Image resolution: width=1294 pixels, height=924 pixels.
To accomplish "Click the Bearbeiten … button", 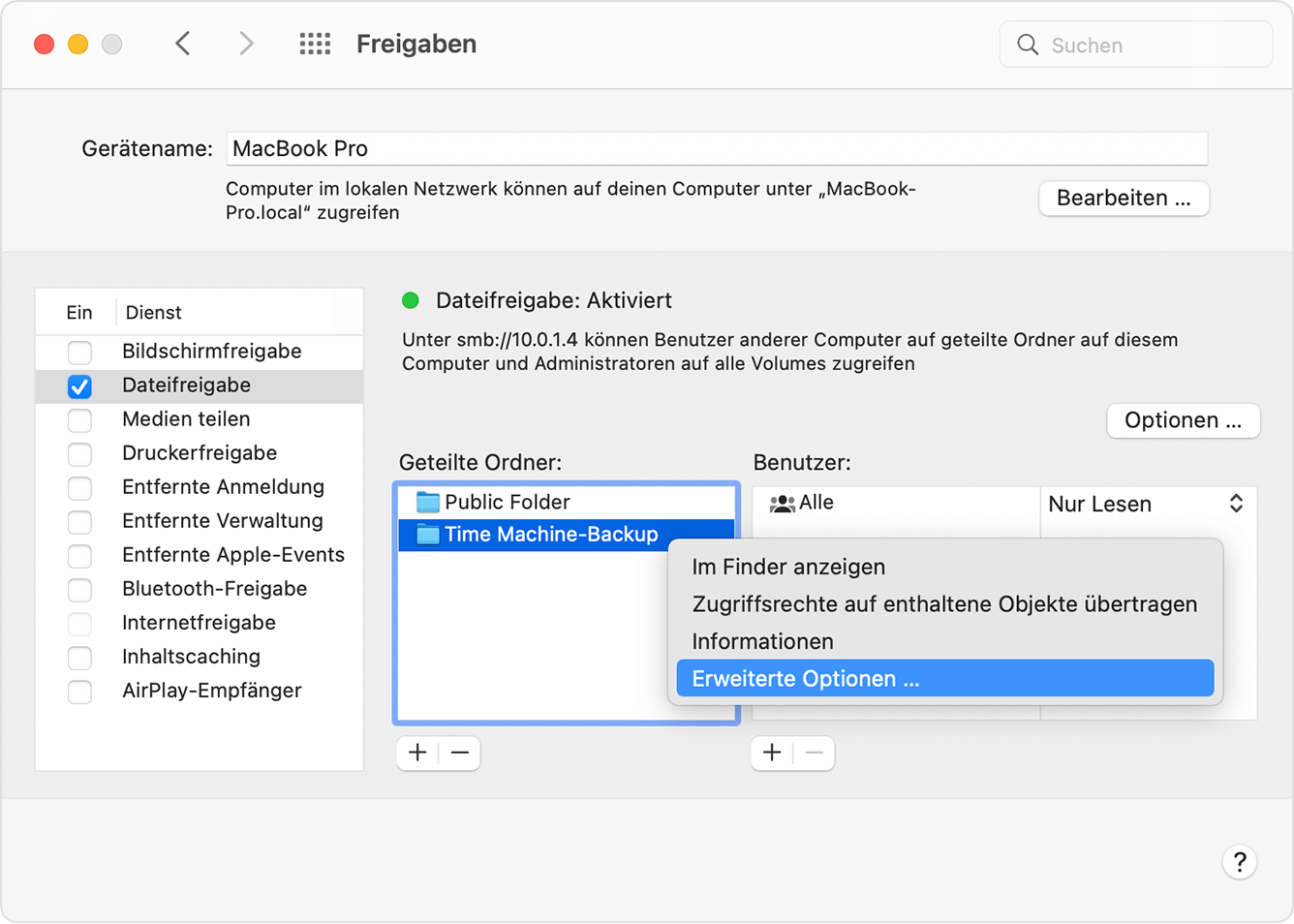I will click(1124, 198).
